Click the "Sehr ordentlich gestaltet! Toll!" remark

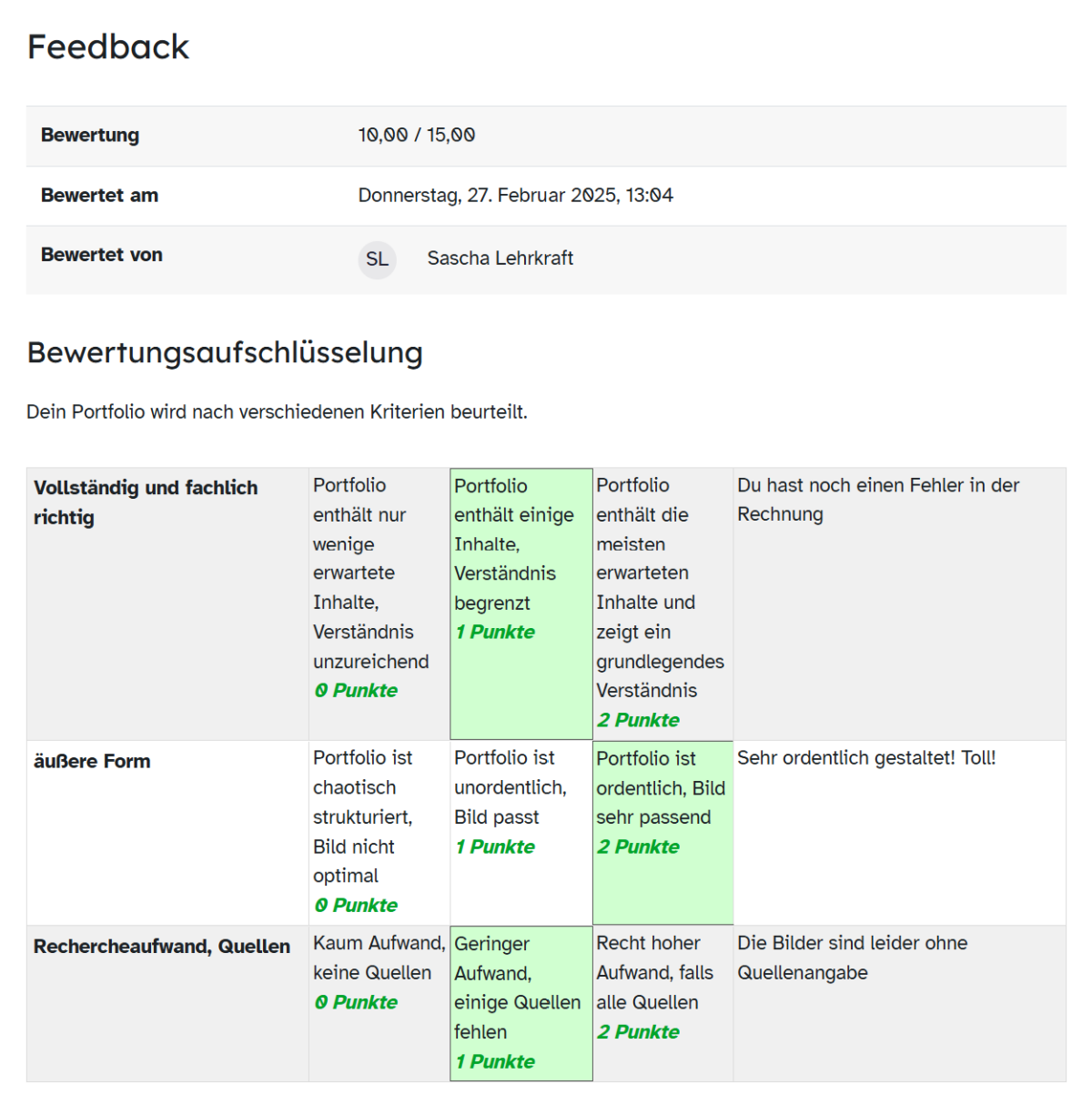866,758
